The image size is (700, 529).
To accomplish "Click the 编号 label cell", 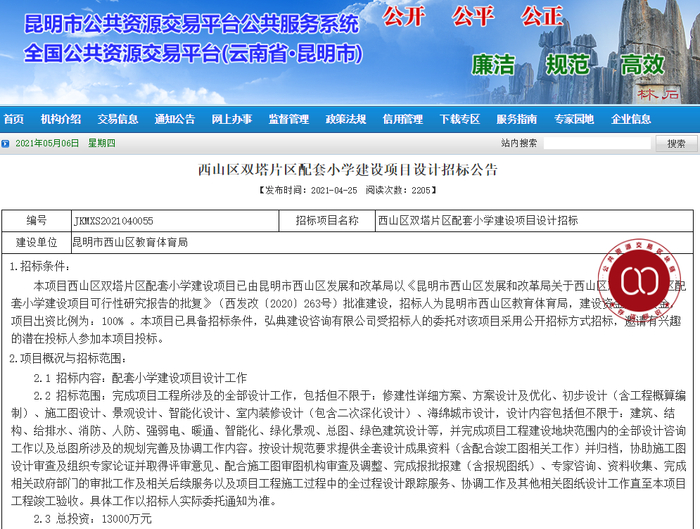I will click(x=37, y=221).
